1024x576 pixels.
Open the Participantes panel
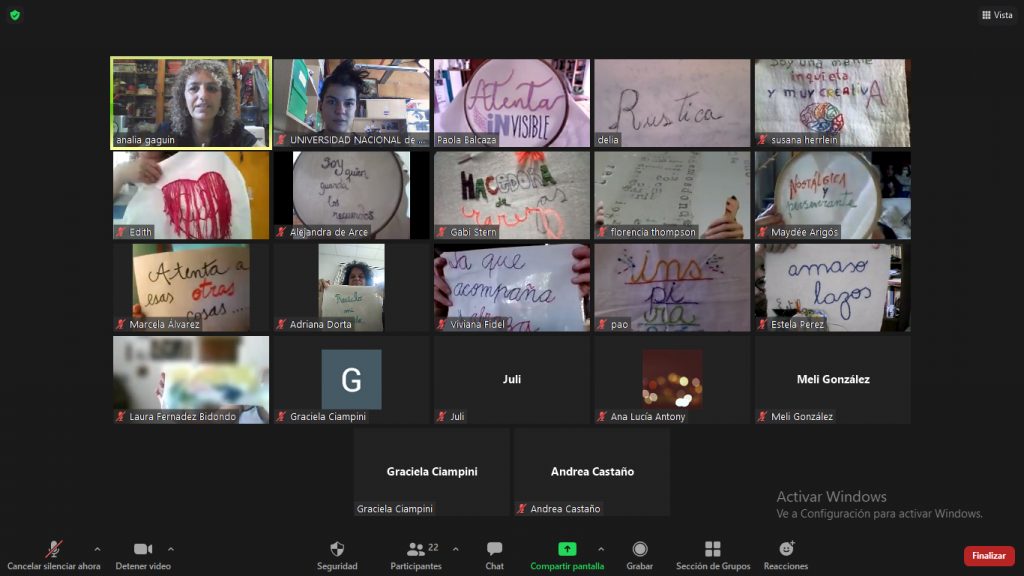(416, 549)
